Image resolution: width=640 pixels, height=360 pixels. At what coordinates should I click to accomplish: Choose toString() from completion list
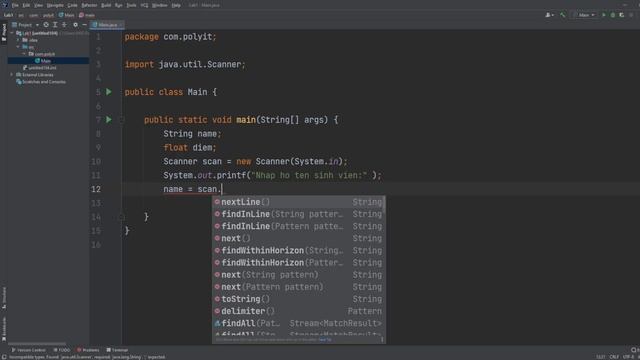(298, 299)
